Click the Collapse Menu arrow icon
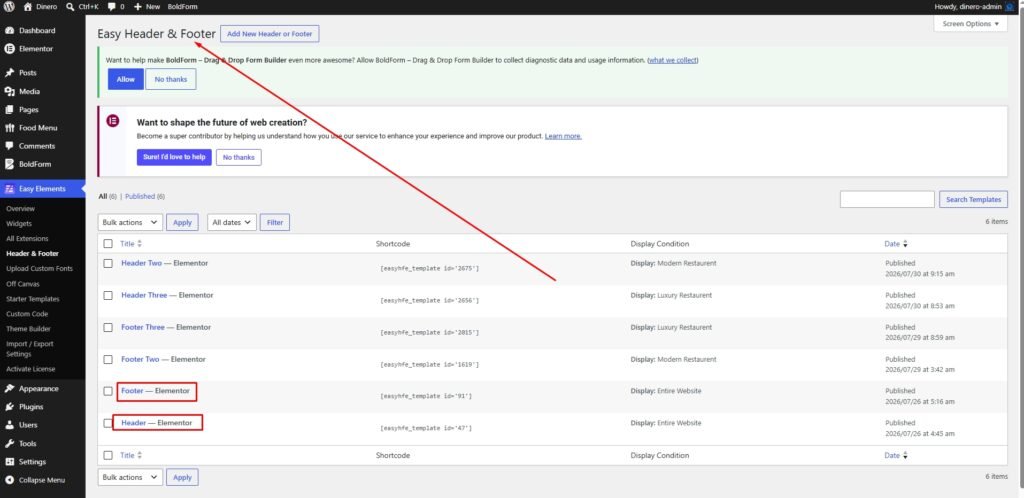The height and width of the screenshot is (498, 1024). point(9,480)
